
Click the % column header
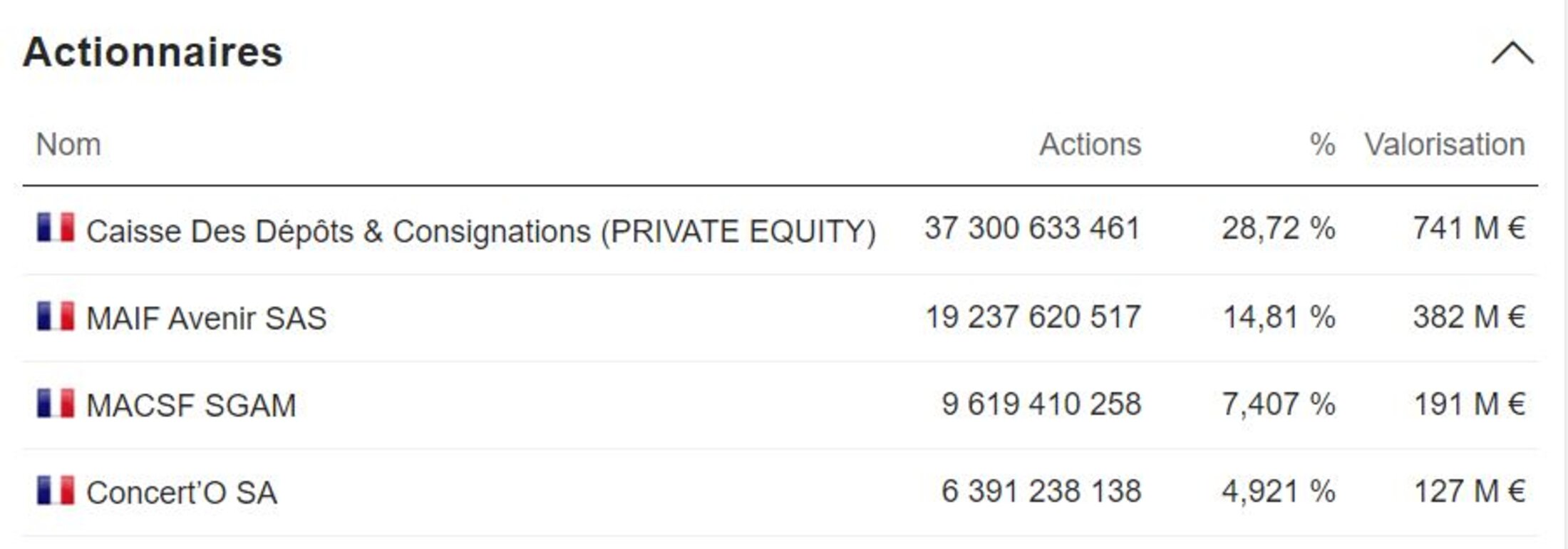(x=1322, y=145)
